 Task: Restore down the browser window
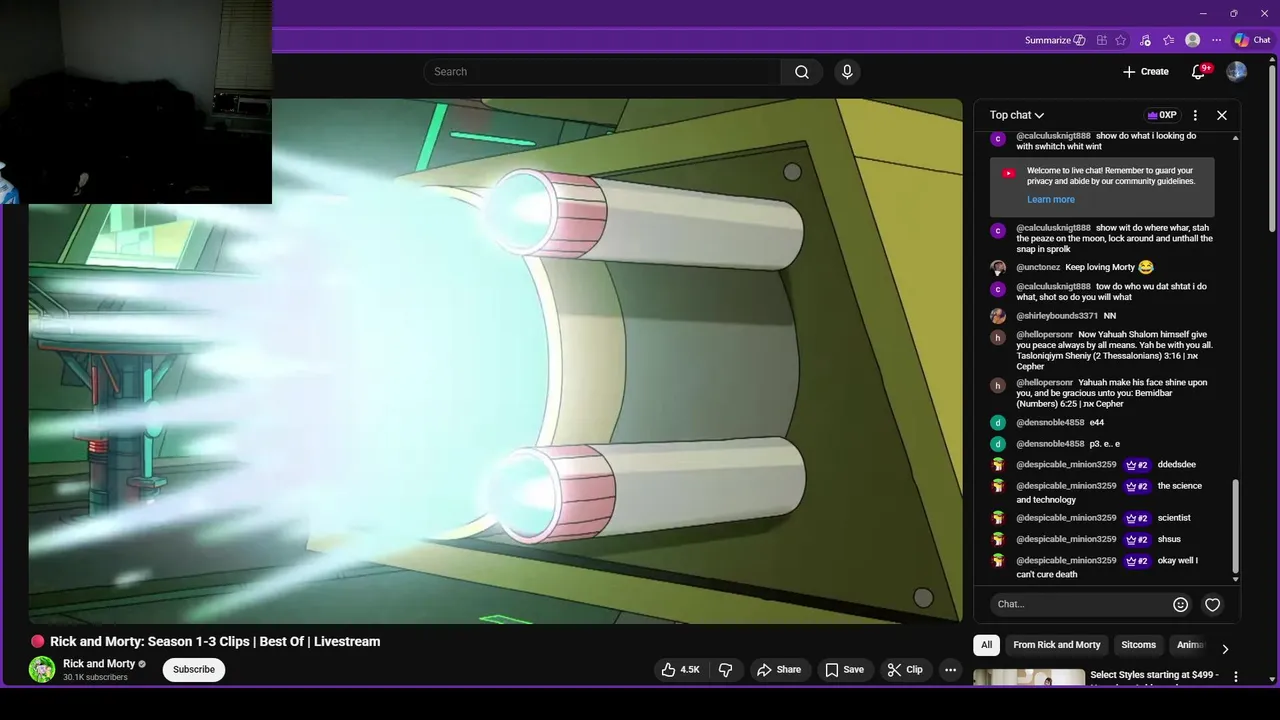click(x=1233, y=13)
